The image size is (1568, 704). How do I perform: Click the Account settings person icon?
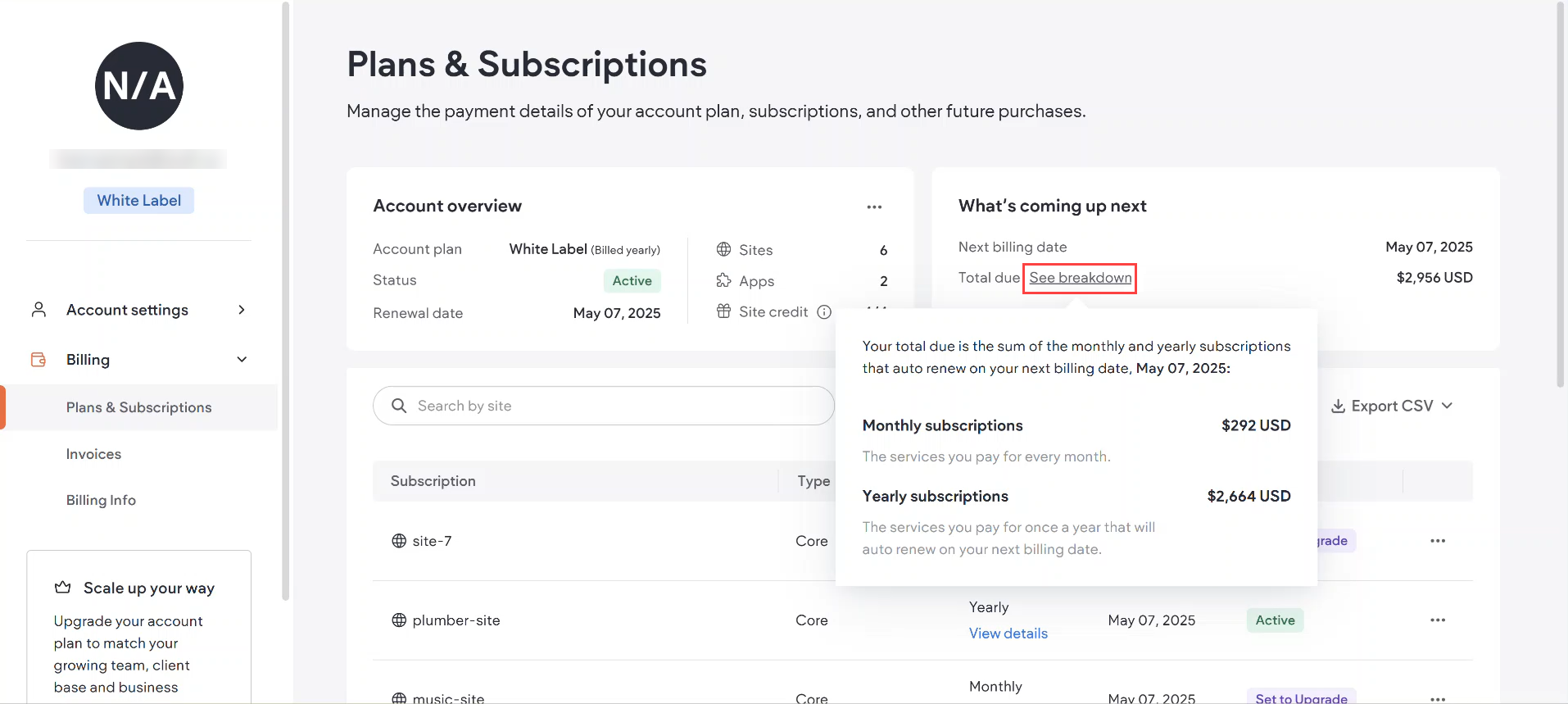pos(39,310)
